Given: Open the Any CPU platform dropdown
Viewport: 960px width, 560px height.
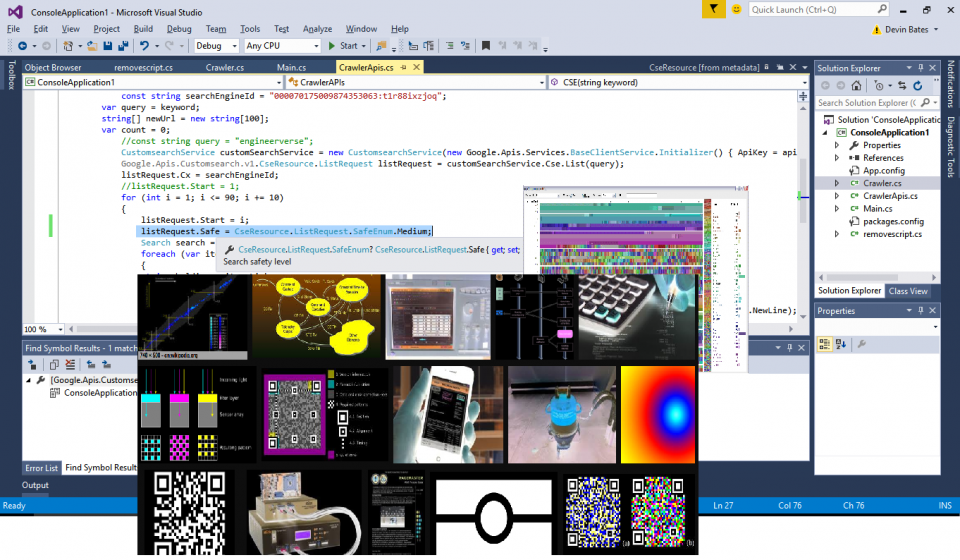Looking at the screenshot, I should click(282, 46).
